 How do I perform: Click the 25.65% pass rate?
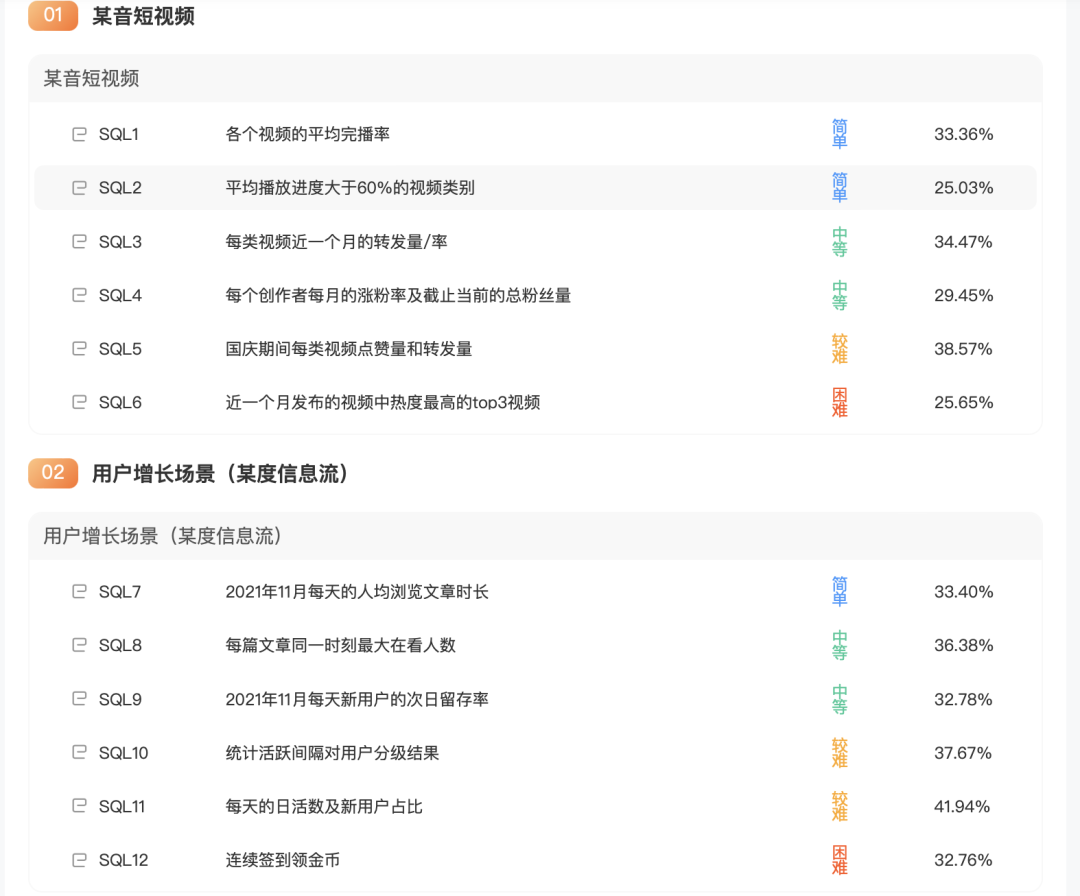(964, 402)
